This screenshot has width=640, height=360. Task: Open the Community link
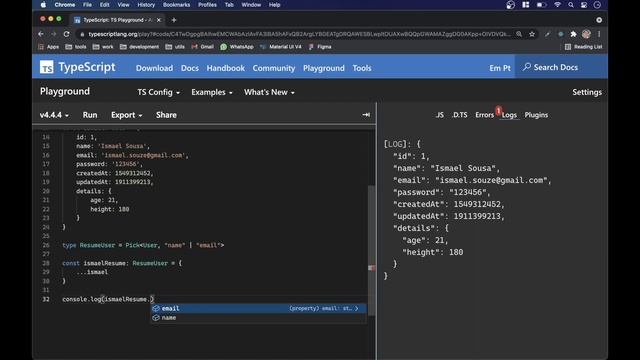pos(274,68)
